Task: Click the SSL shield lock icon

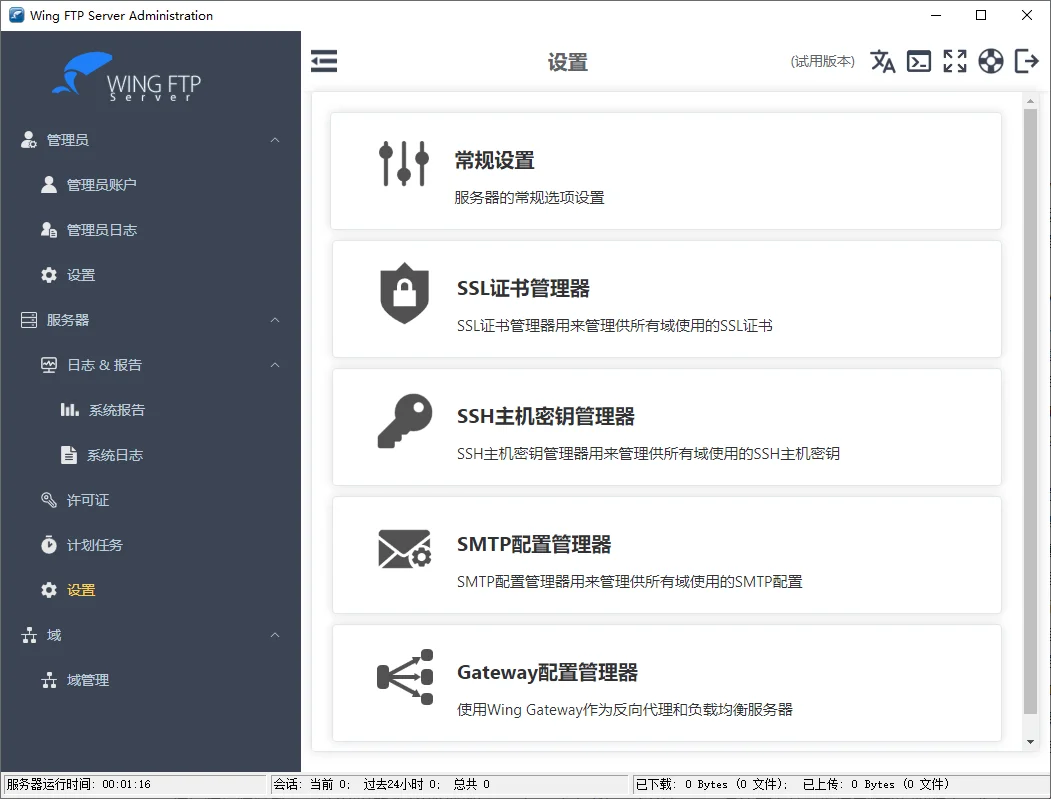Action: point(404,293)
